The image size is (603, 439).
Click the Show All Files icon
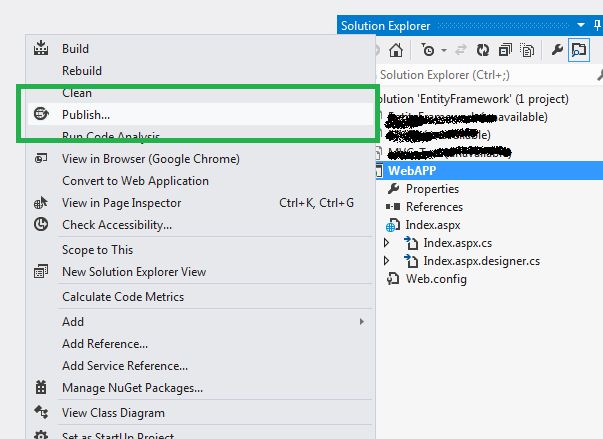point(524,49)
